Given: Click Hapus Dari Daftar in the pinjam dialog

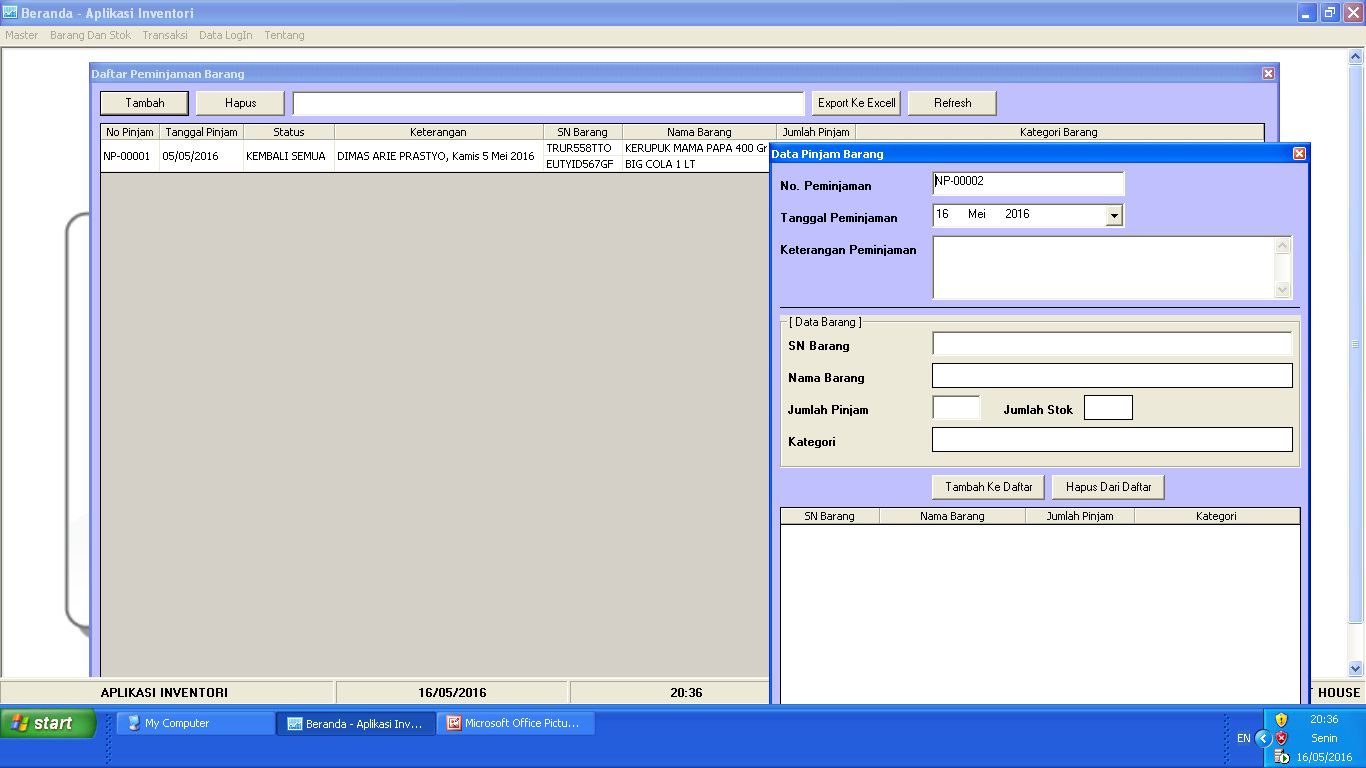Looking at the screenshot, I should click(1108, 487).
